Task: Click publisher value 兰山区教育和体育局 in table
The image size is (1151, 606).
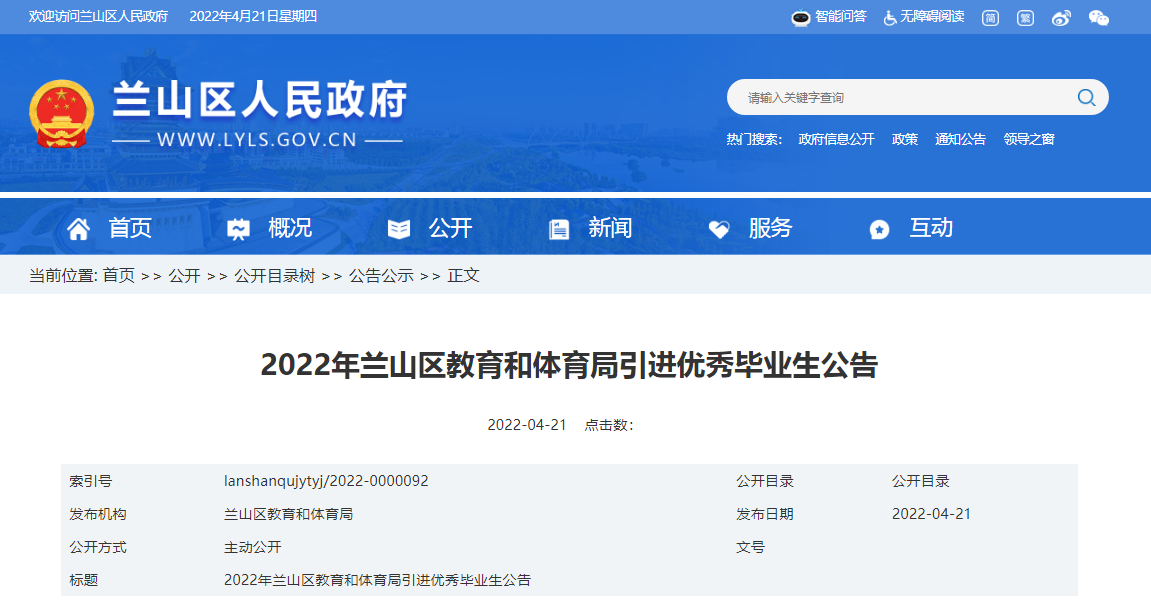Action: tap(288, 514)
